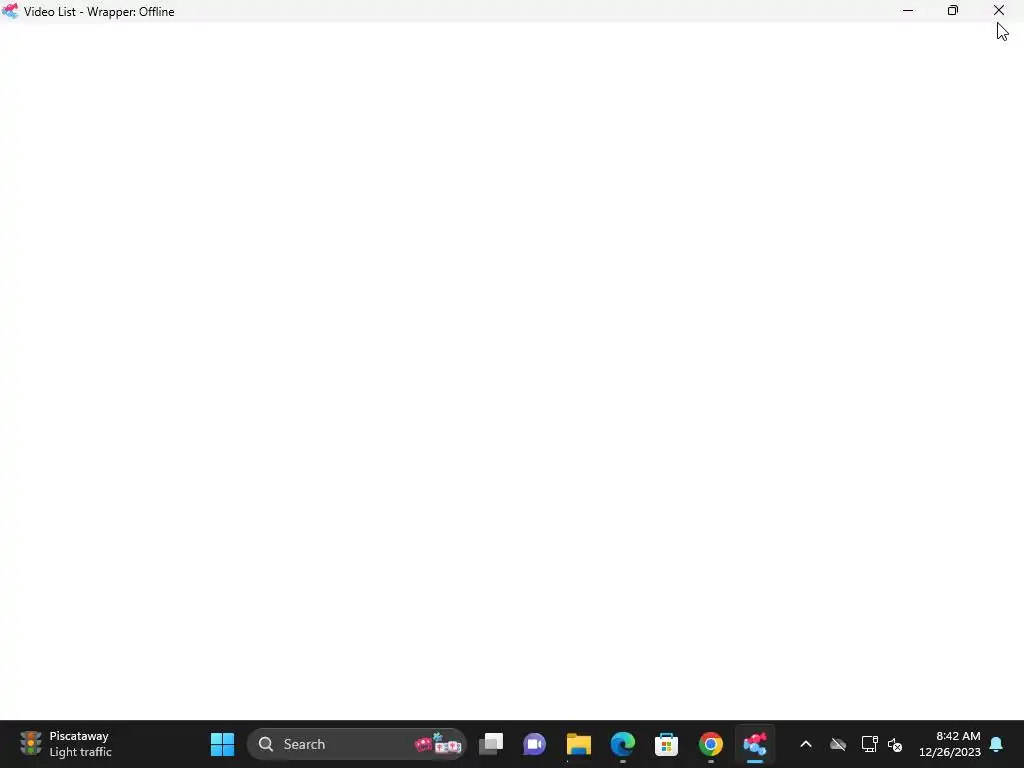The height and width of the screenshot is (768, 1024).
Task: Open File Explorer from the taskbar
Action: [579, 744]
